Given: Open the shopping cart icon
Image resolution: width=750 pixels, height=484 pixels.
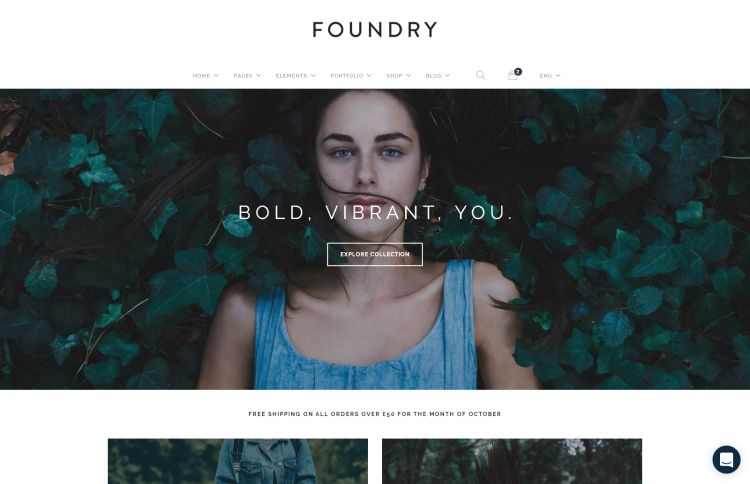Looking at the screenshot, I should tap(512, 76).
